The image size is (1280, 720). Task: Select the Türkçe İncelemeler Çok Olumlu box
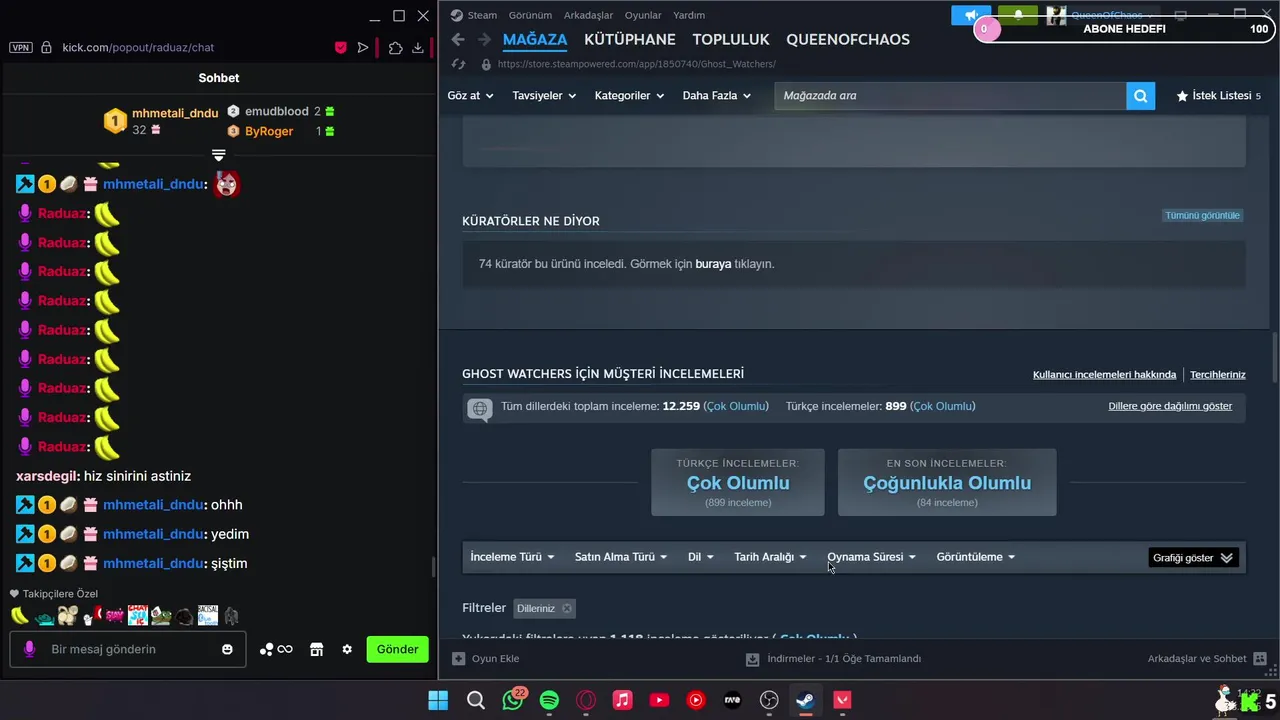738,482
